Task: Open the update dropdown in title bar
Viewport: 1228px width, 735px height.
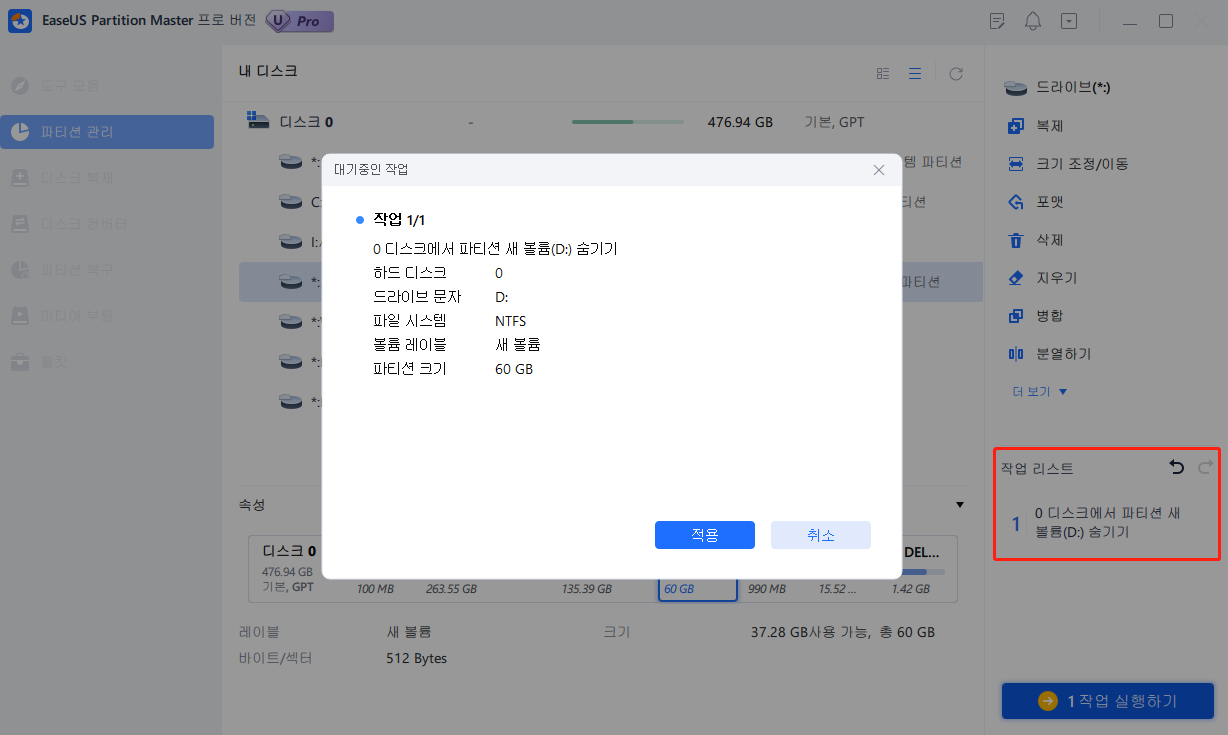Action: (1069, 20)
